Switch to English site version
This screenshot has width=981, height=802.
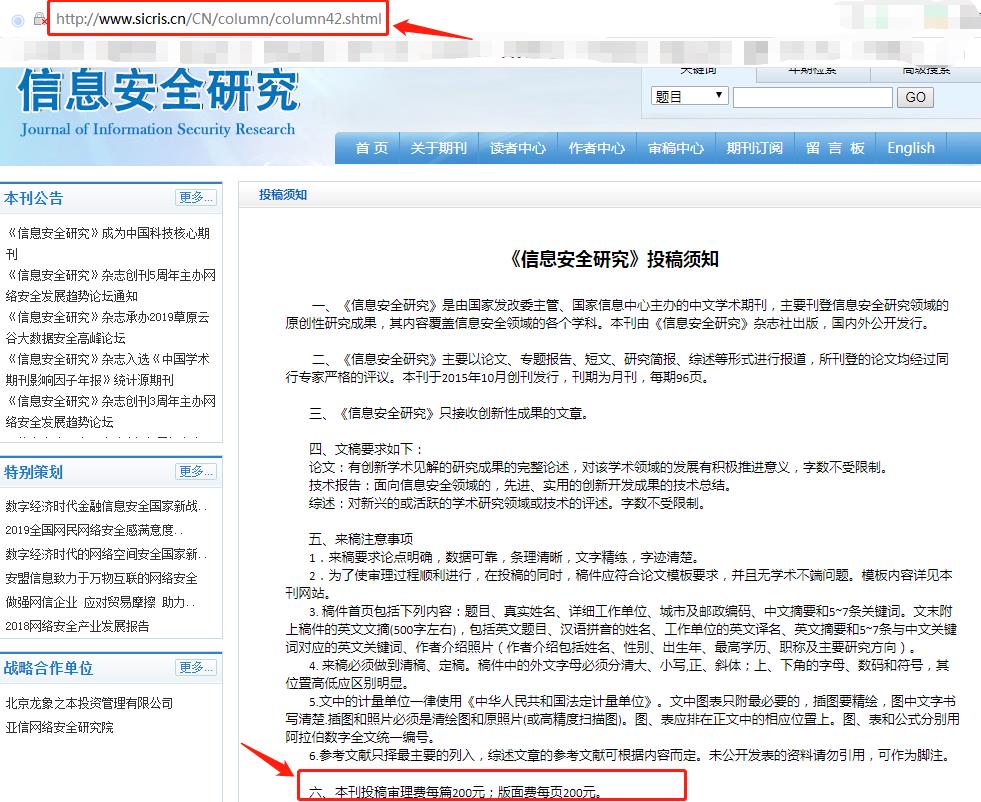tap(910, 148)
